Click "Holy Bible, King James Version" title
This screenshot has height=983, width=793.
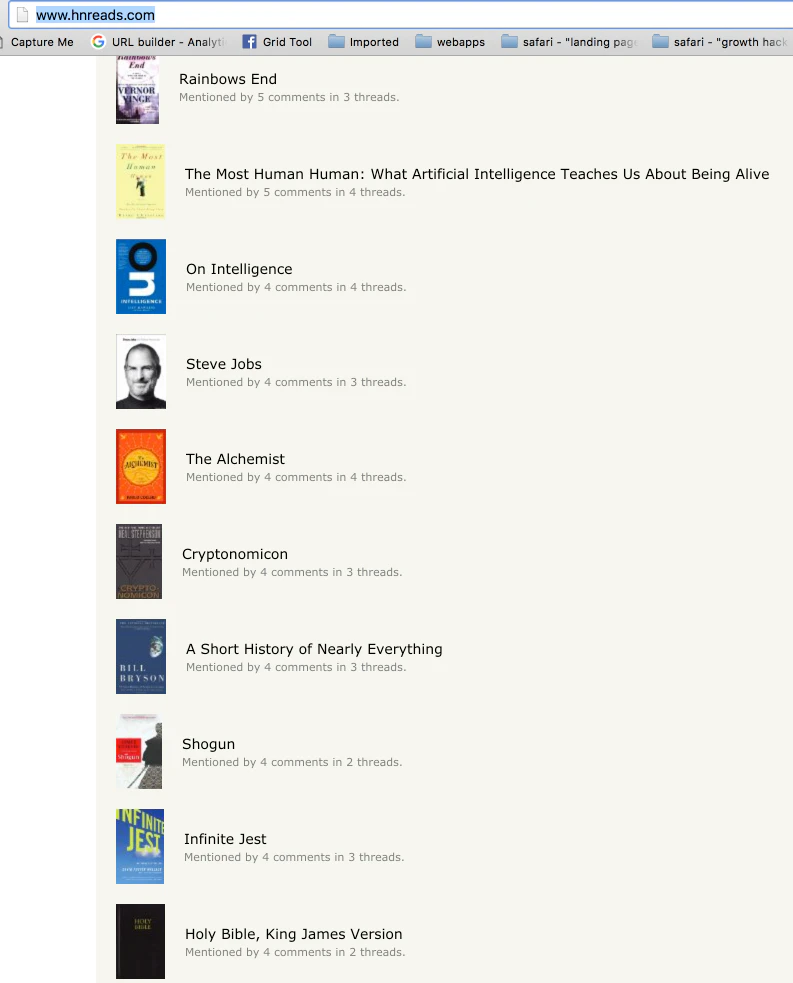click(293, 934)
